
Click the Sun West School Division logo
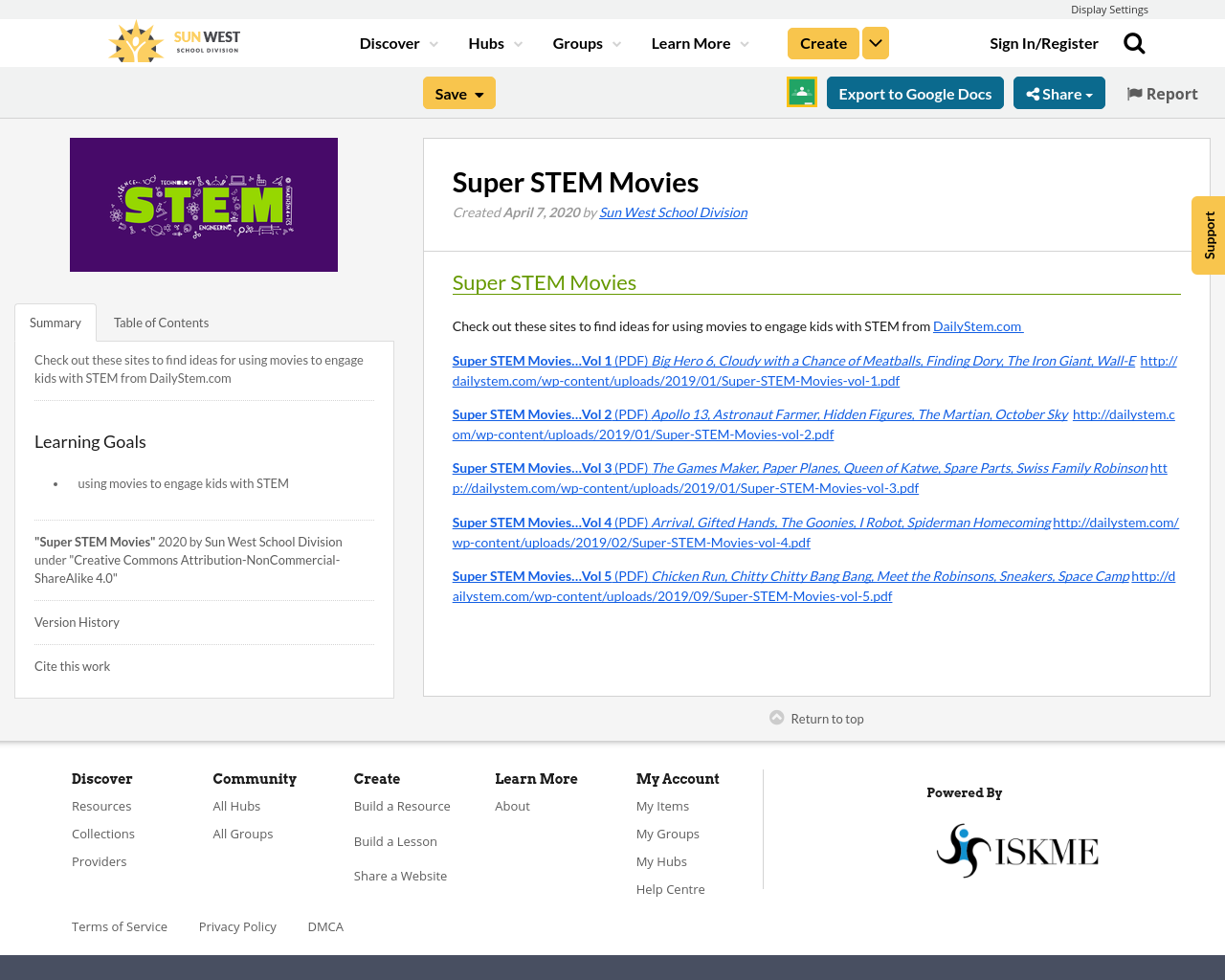pyautogui.click(x=173, y=41)
